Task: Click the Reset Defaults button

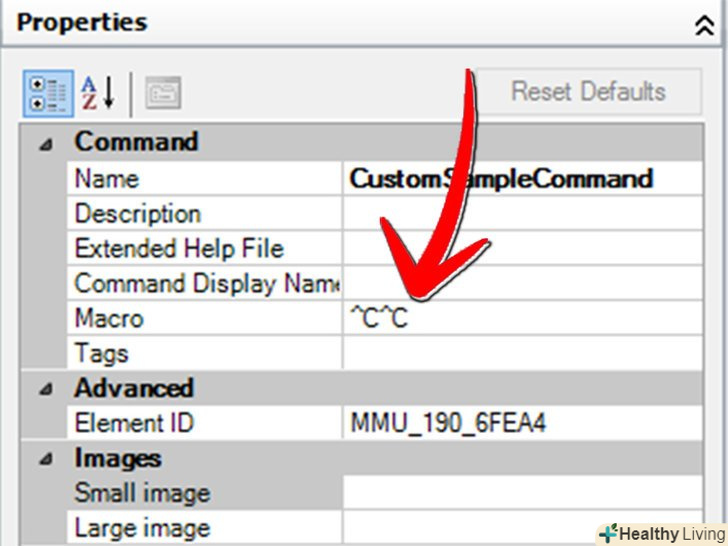Action: tap(588, 92)
